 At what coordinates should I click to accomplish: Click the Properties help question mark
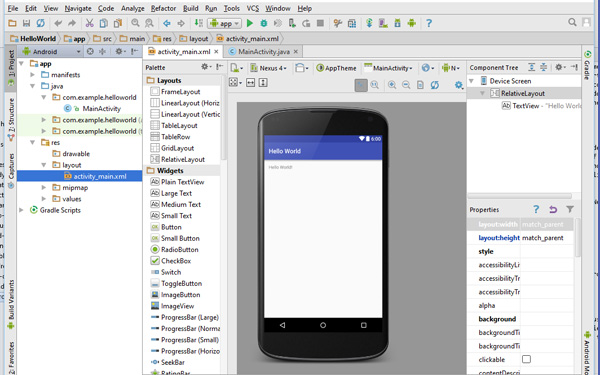click(x=536, y=209)
